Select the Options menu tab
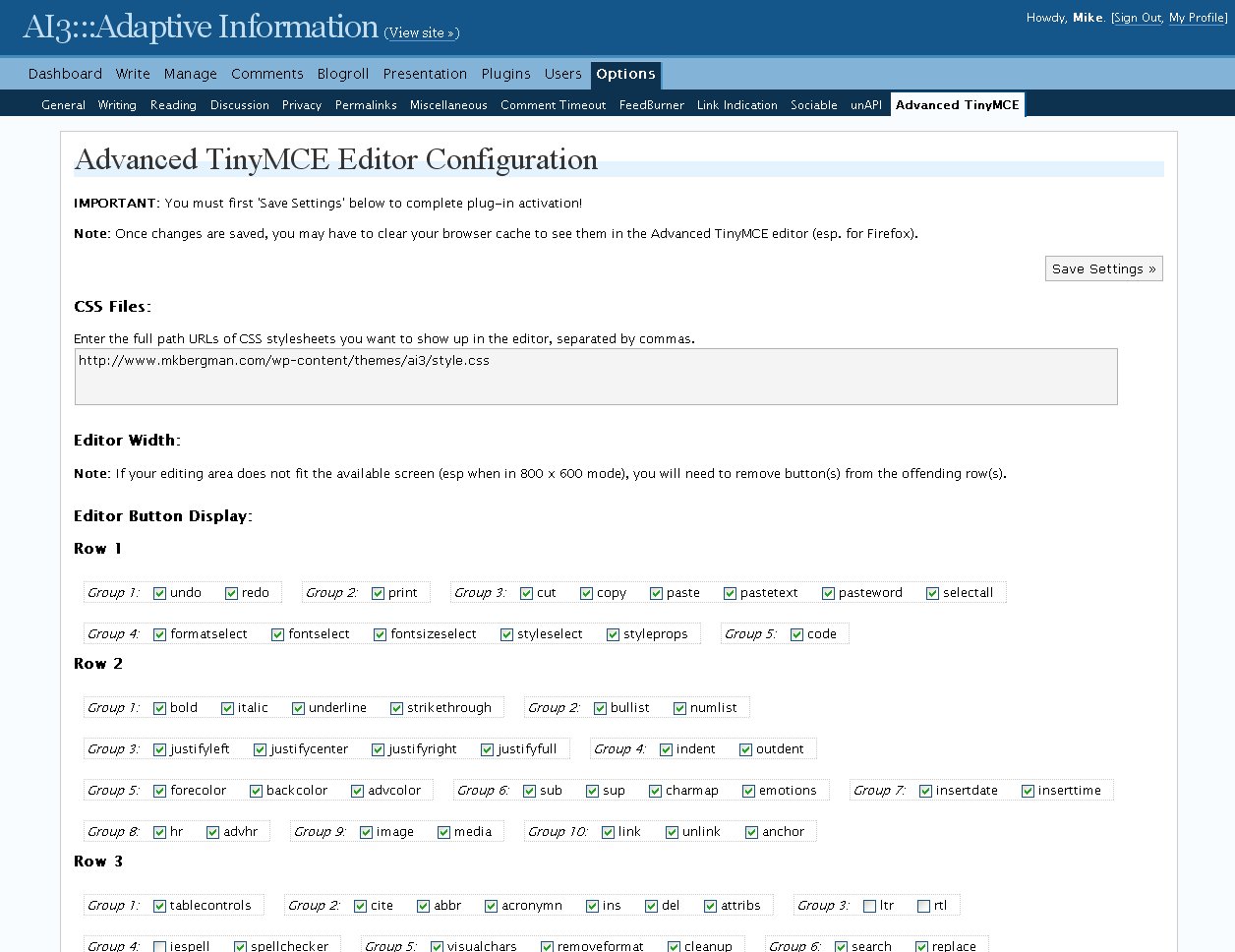This screenshot has height=952, width=1235. [625, 75]
